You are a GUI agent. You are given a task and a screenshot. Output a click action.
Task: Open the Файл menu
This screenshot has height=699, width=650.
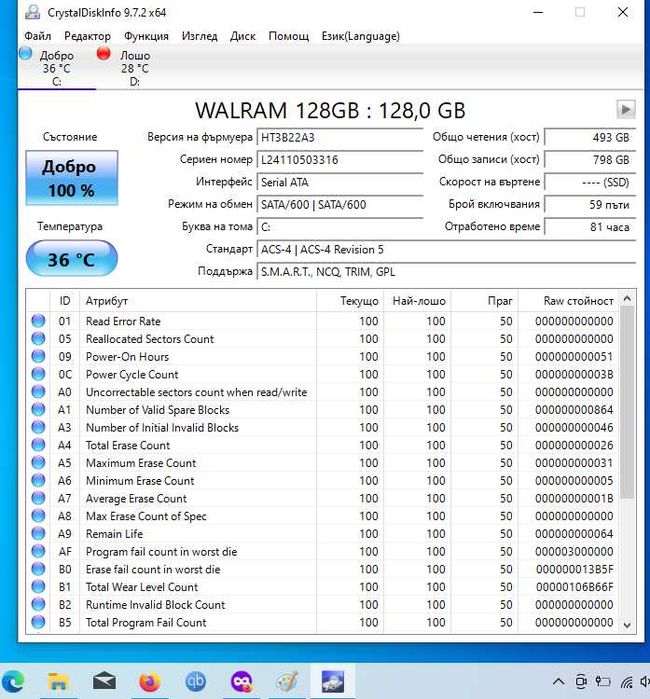point(37,36)
